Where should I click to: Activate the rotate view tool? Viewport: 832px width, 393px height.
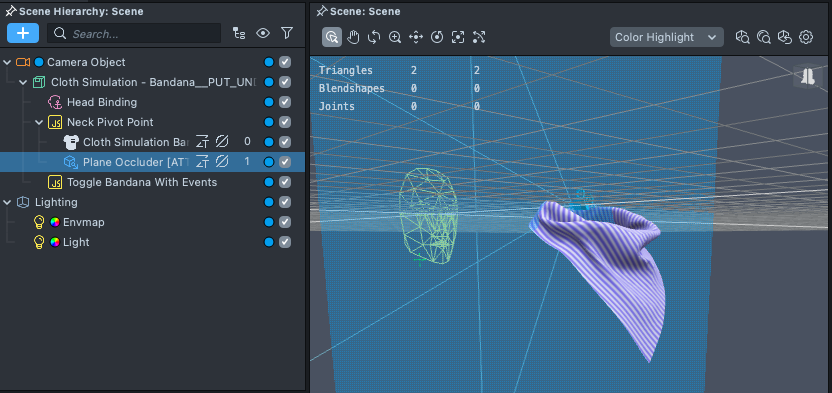pyautogui.click(x=374, y=37)
